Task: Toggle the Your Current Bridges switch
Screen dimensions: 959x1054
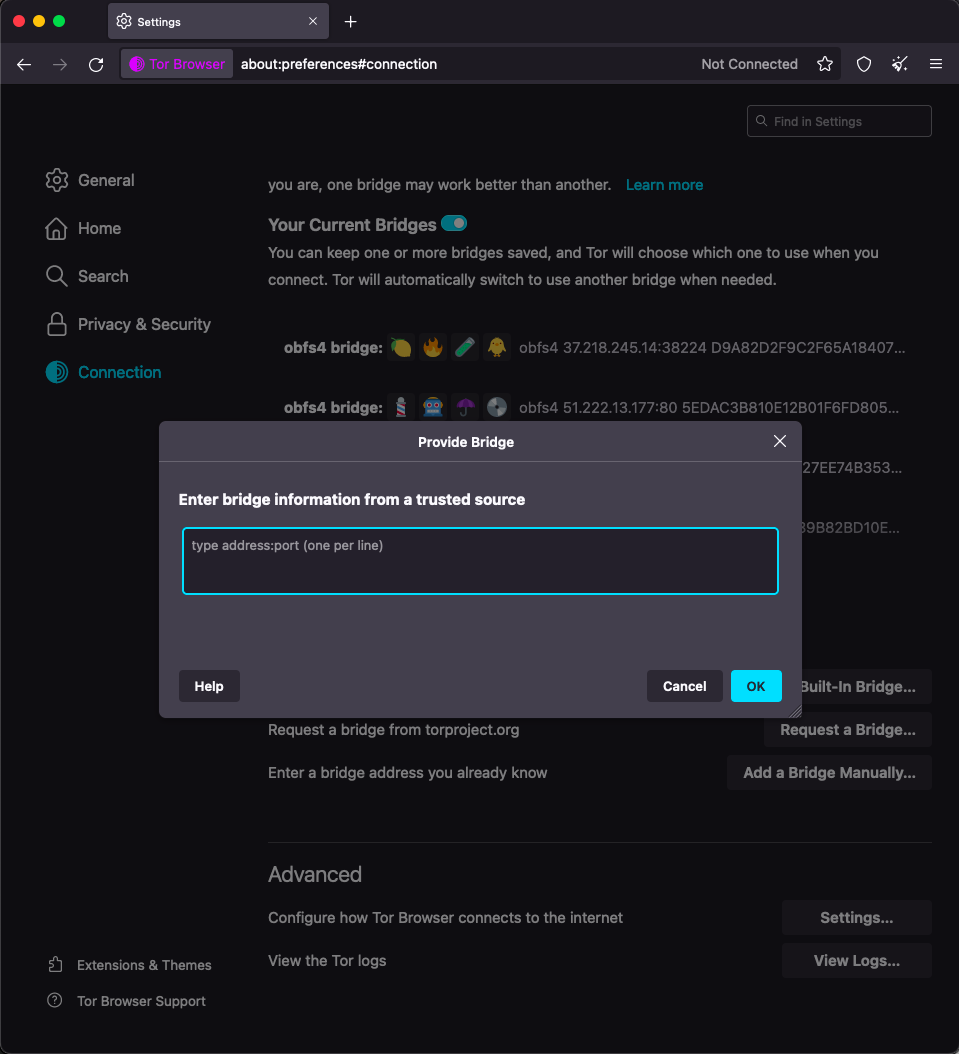Action: pyautogui.click(x=454, y=223)
